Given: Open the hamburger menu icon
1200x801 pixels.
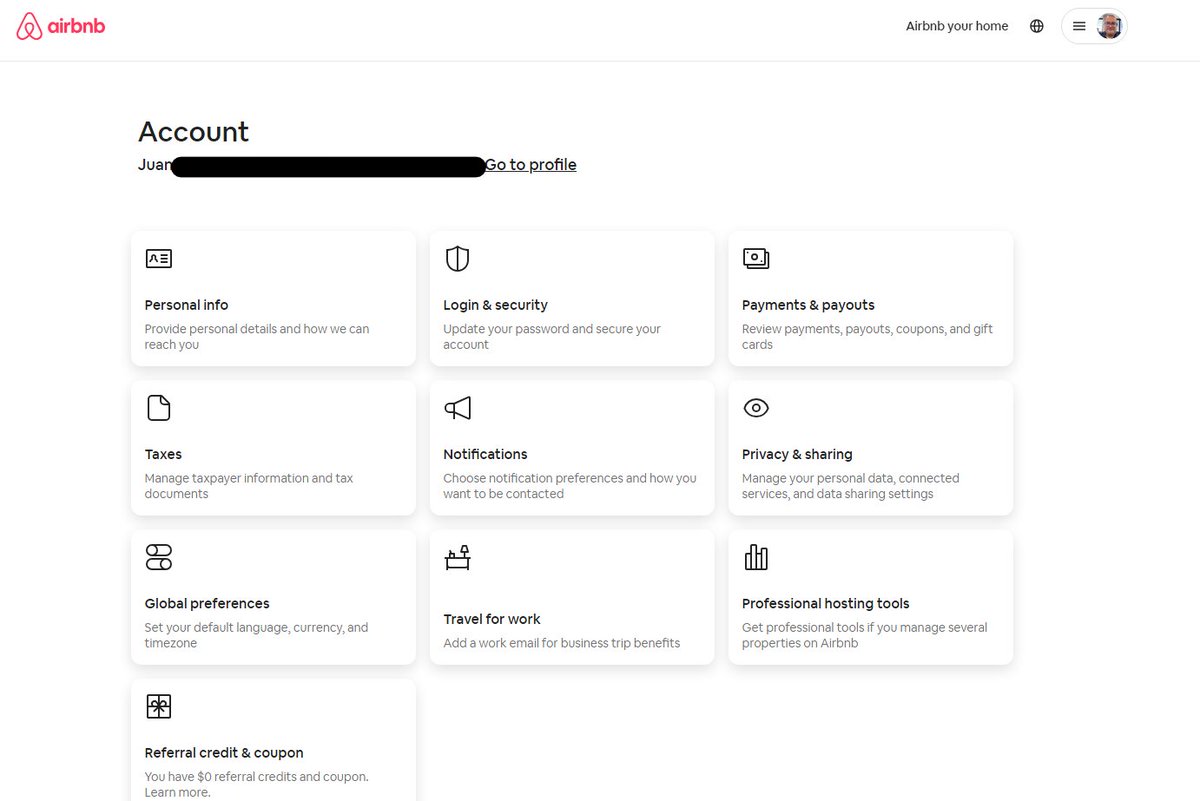Looking at the screenshot, I should pyautogui.click(x=1079, y=26).
